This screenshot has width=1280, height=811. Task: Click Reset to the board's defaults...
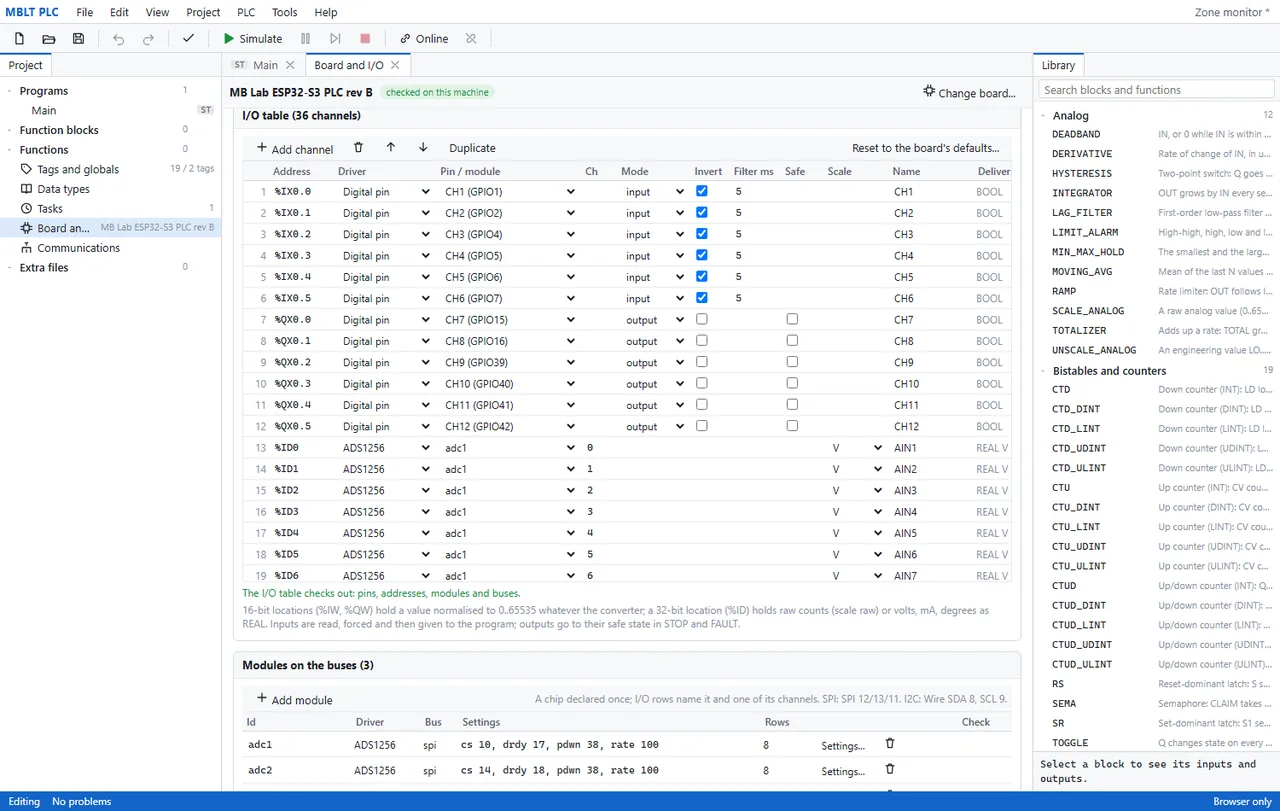pyautogui.click(x=925, y=148)
